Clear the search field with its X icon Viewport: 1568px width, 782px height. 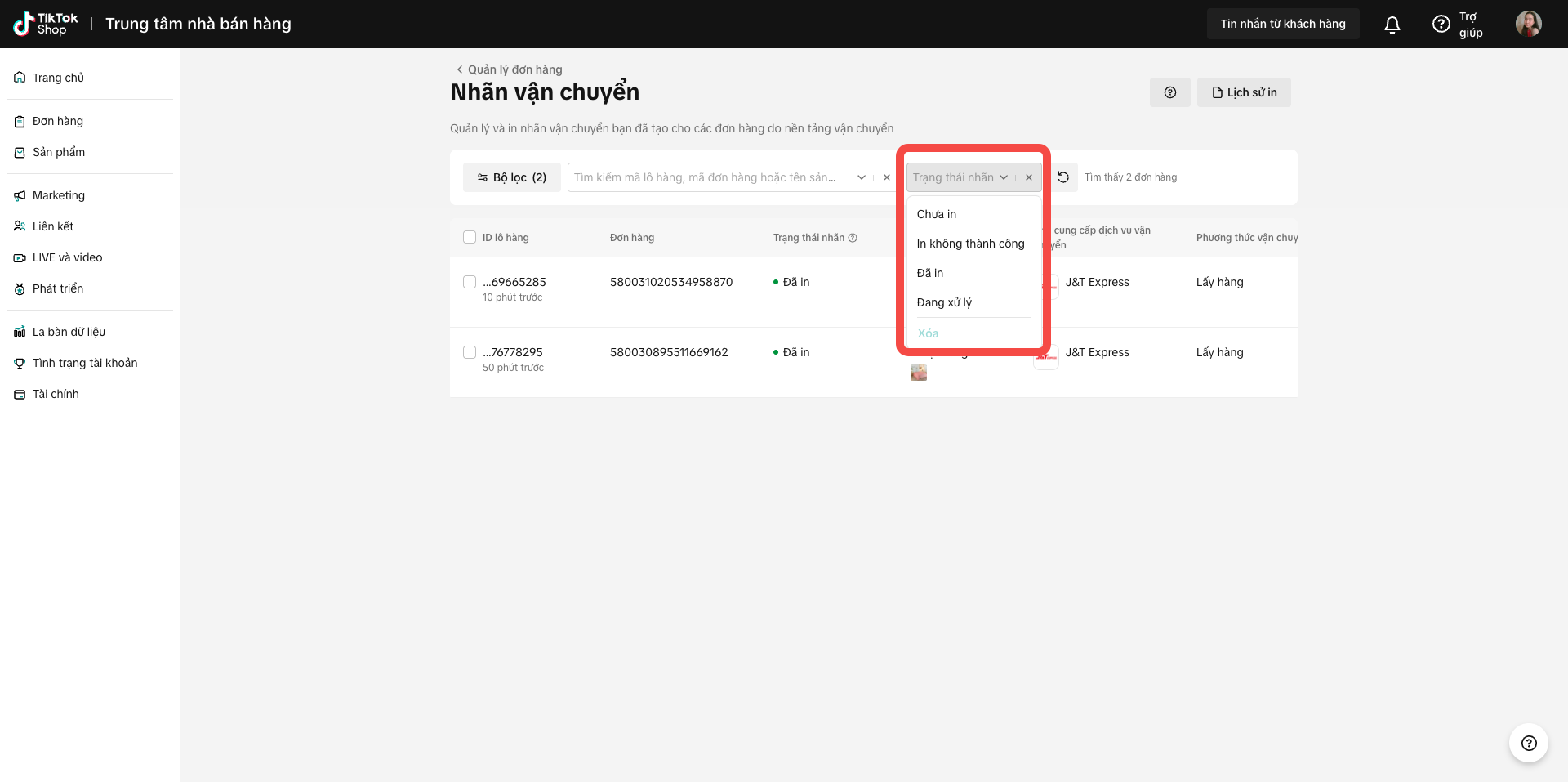pyautogui.click(x=887, y=177)
